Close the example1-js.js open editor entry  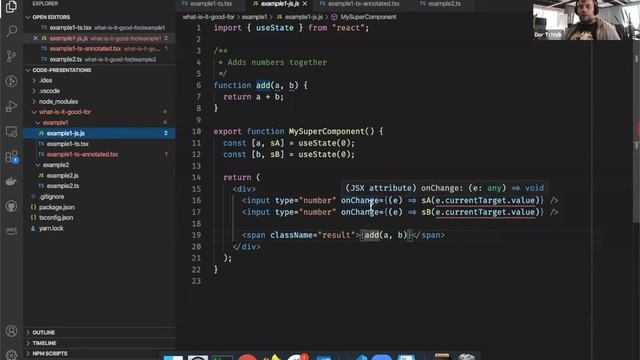click(x=35, y=38)
